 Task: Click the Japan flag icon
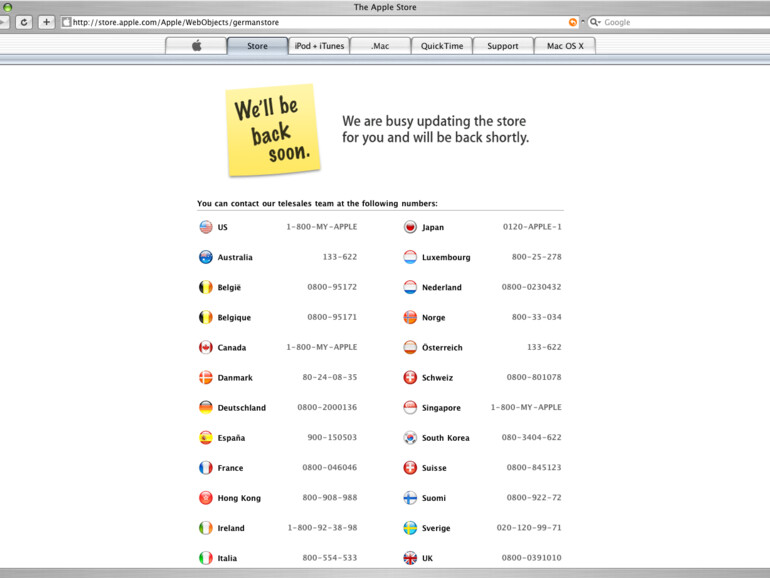pyautogui.click(x=410, y=227)
